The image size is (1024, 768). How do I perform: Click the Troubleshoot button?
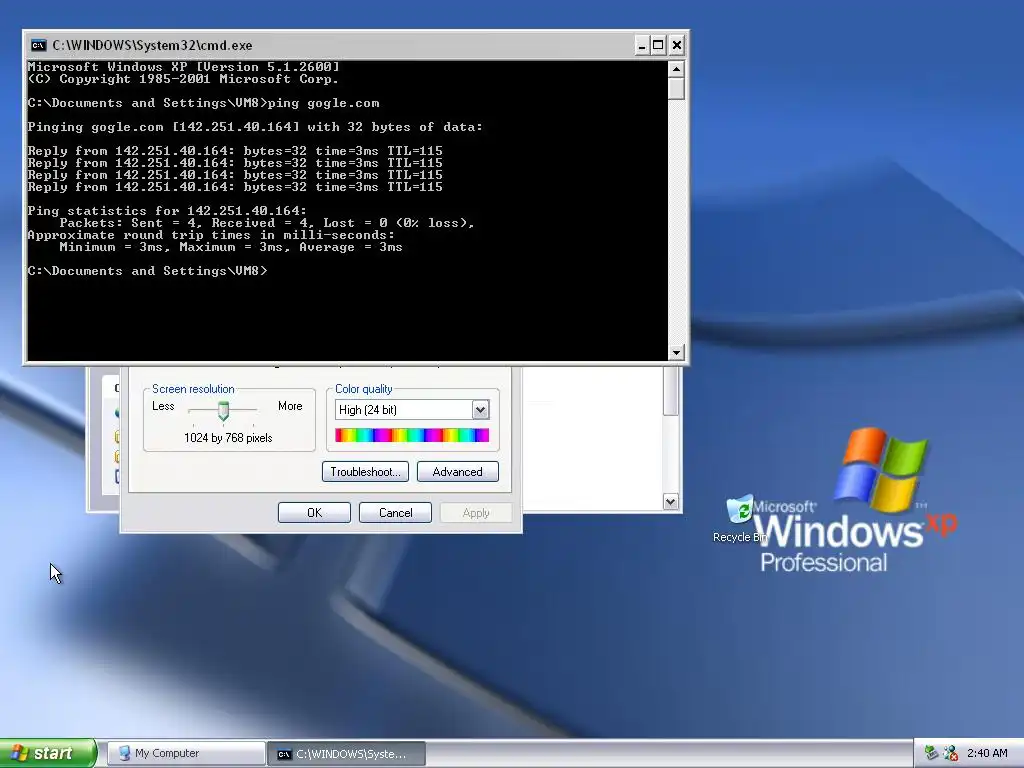pyautogui.click(x=365, y=472)
